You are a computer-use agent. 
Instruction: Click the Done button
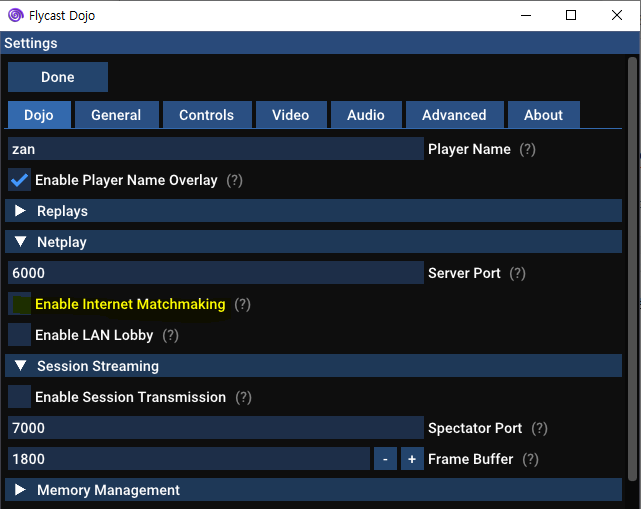pos(58,77)
